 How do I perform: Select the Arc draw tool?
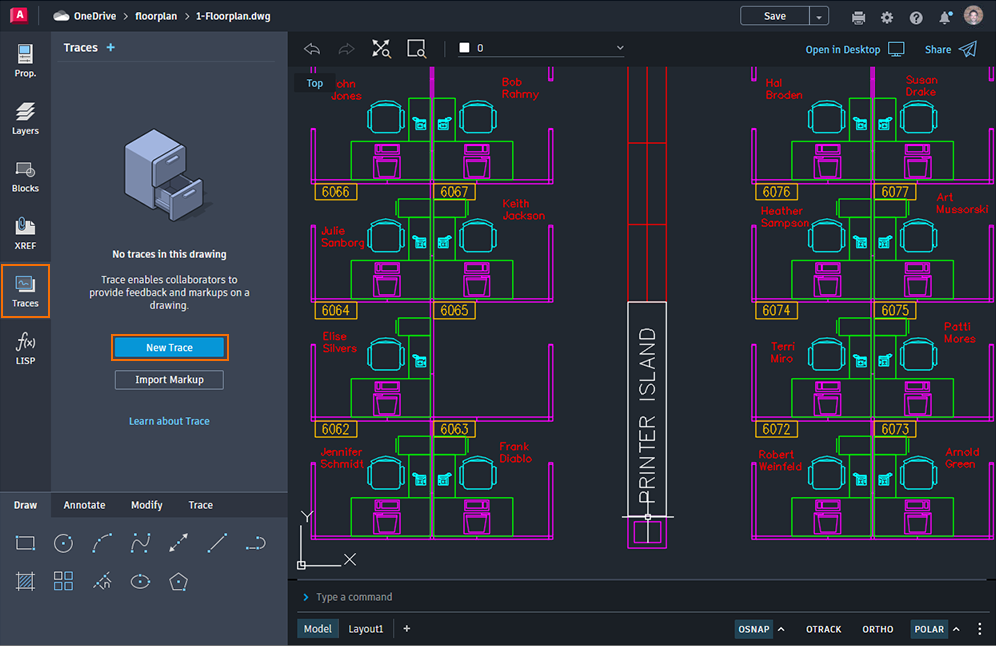[102, 543]
